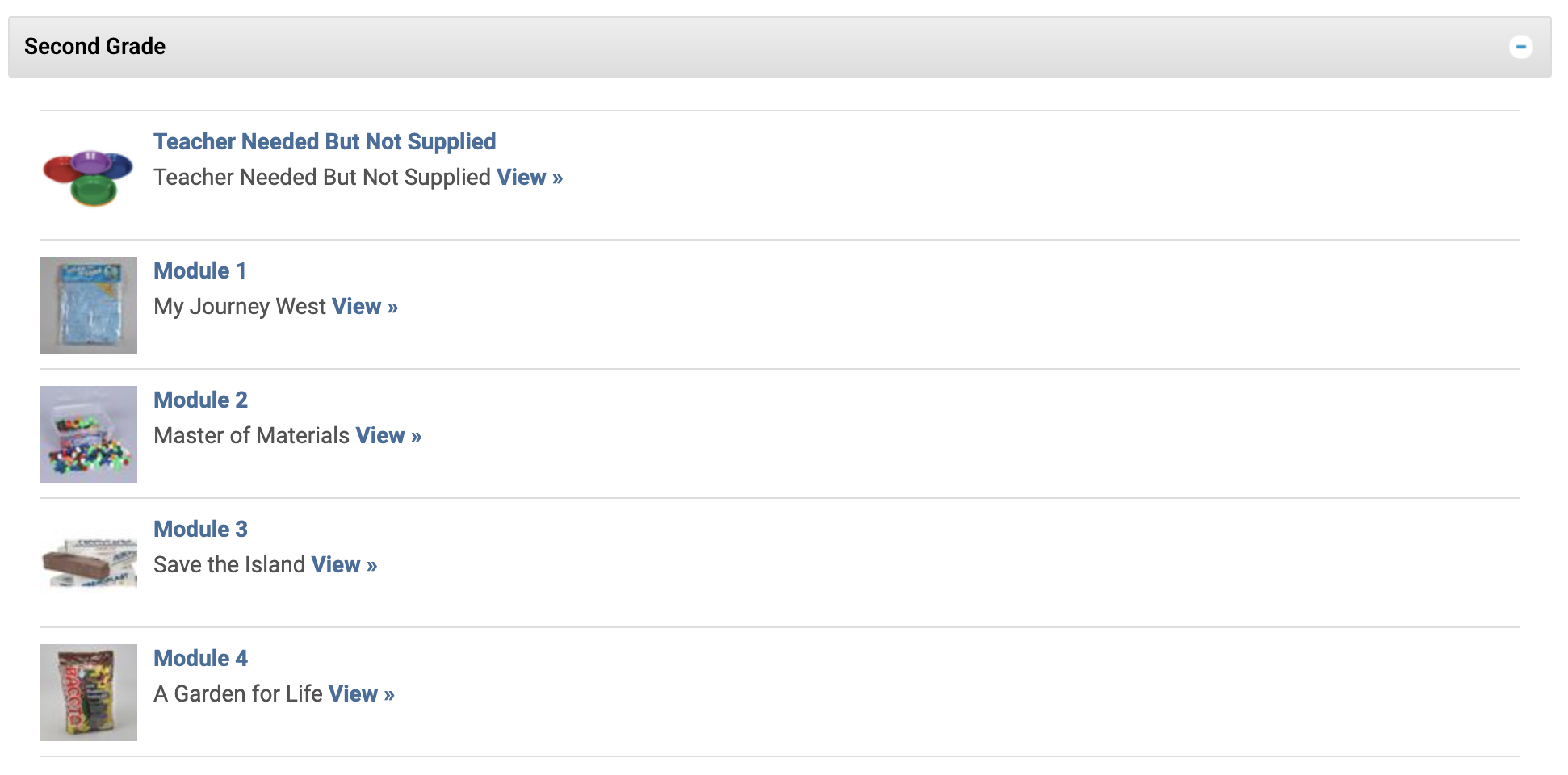Open the Teacher Needed But Not Supplied link
The height and width of the screenshot is (775, 1568).
[324, 141]
